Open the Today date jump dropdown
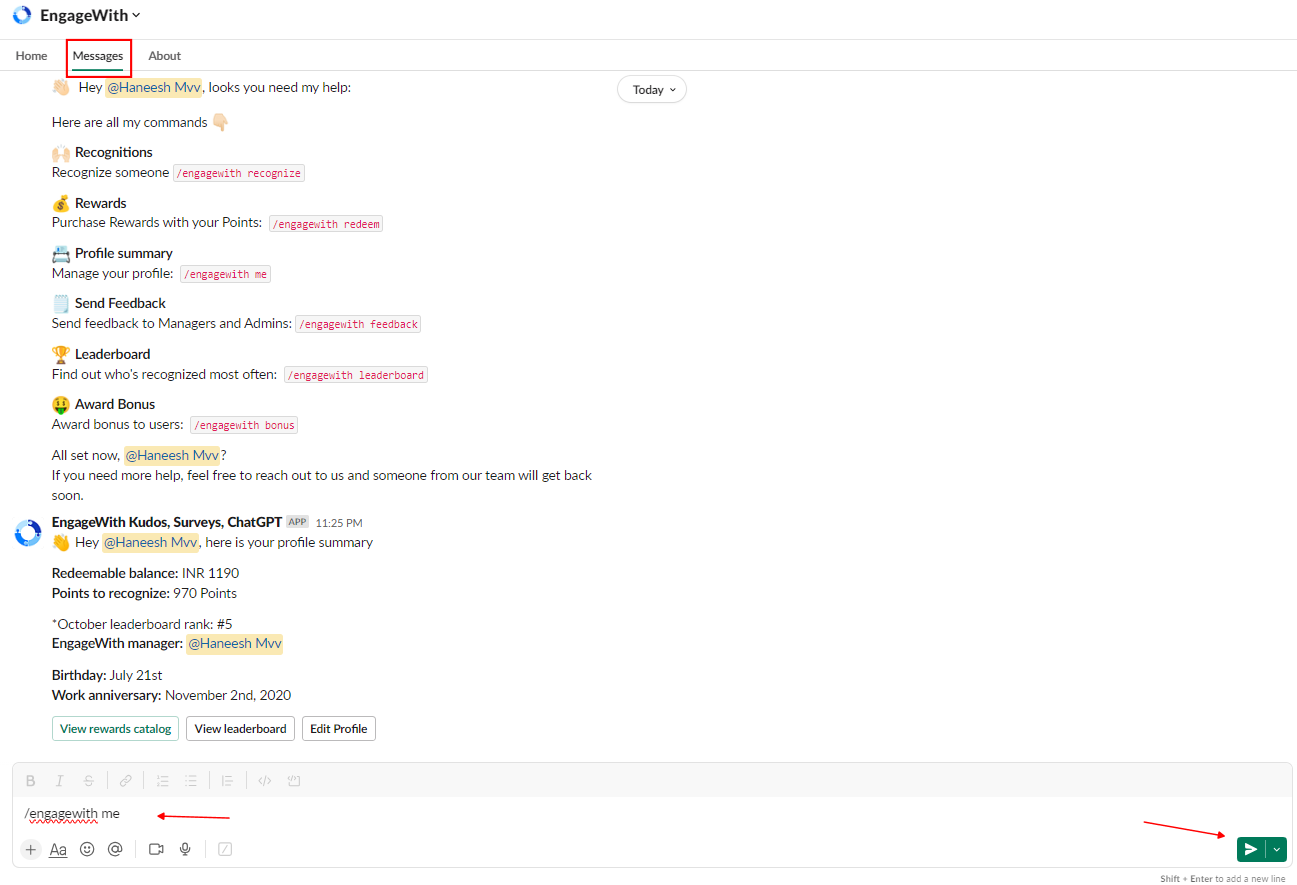Image resolution: width=1297 pixels, height=885 pixels. tap(652, 90)
